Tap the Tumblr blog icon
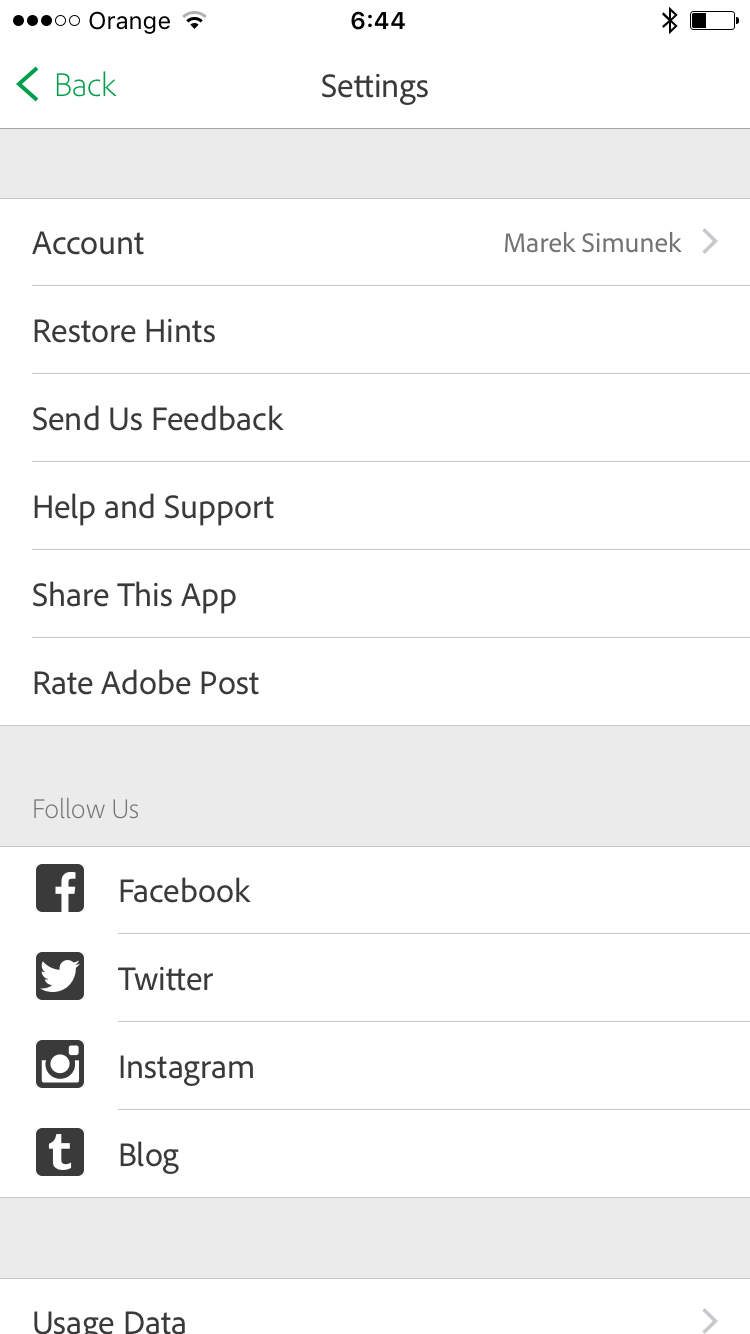750x1334 pixels. tap(60, 1153)
